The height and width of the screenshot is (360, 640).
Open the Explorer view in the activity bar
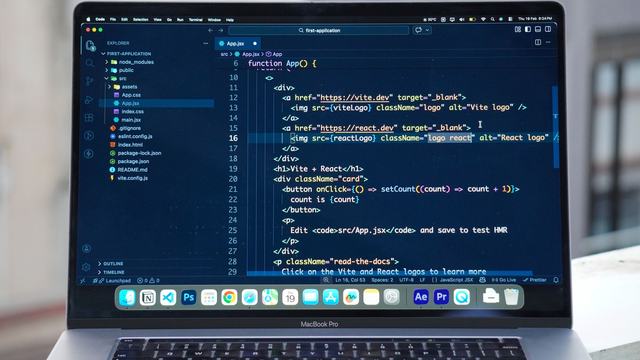(90, 45)
